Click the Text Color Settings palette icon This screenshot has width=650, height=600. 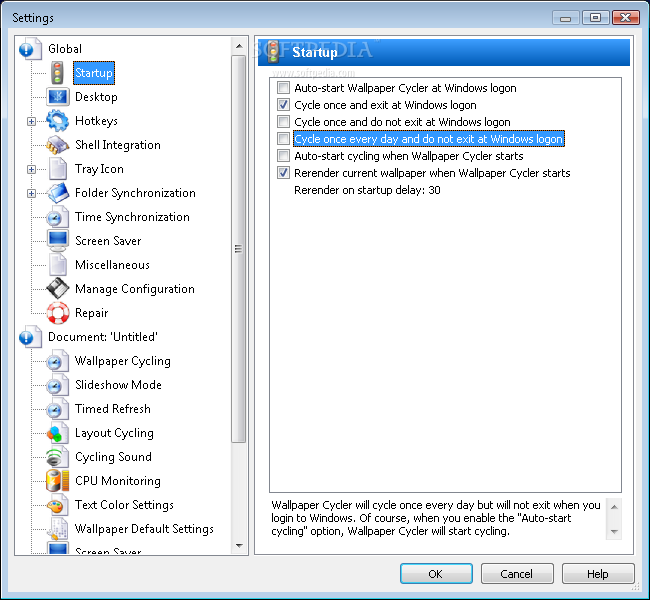coord(58,505)
